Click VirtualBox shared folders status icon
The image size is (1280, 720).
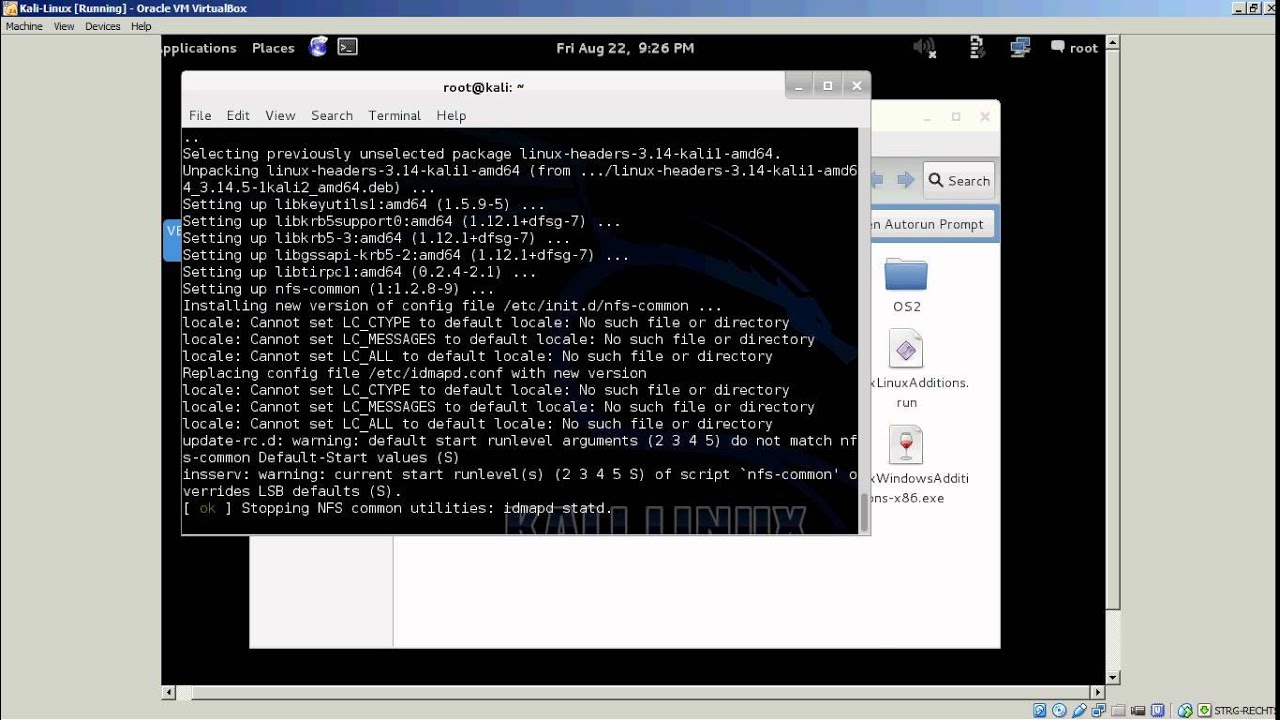click(1118, 710)
